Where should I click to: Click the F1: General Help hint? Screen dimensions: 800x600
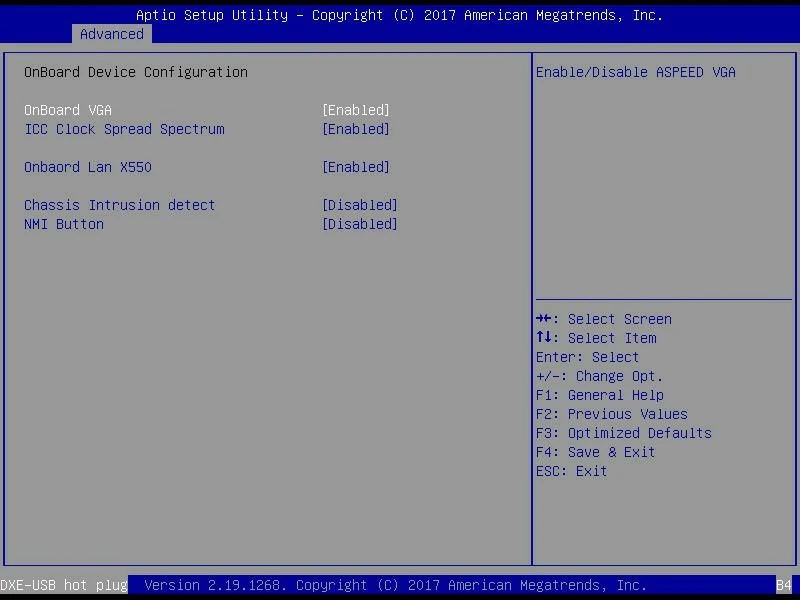(x=599, y=395)
